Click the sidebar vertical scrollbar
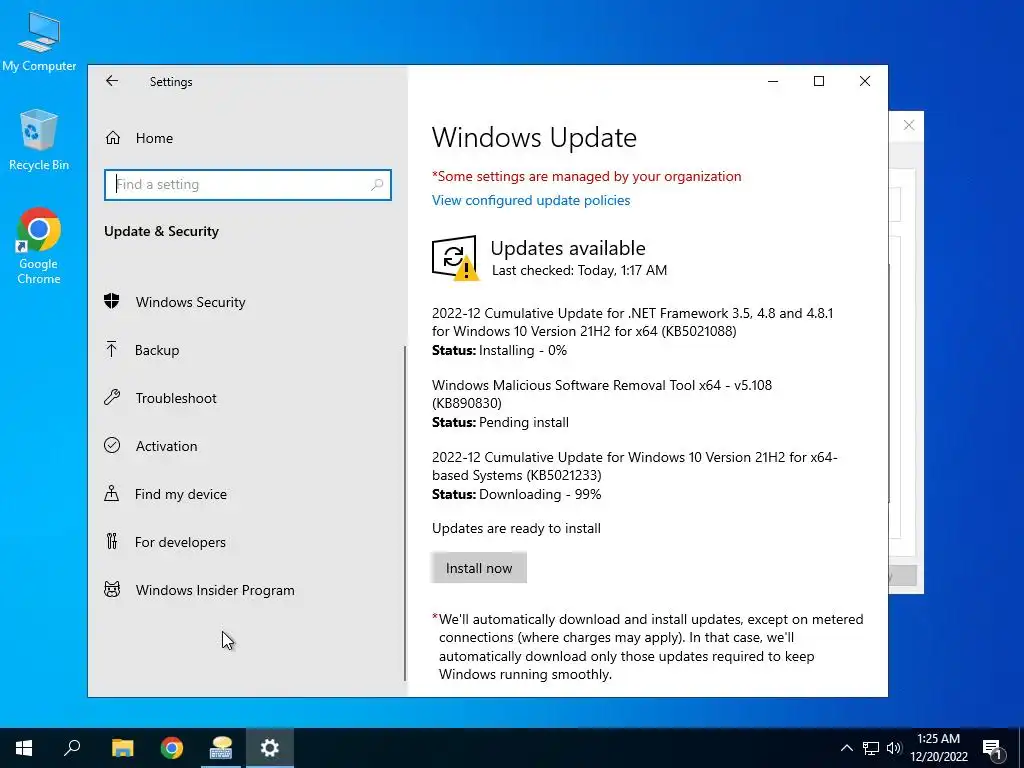1024x768 pixels. (405, 513)
